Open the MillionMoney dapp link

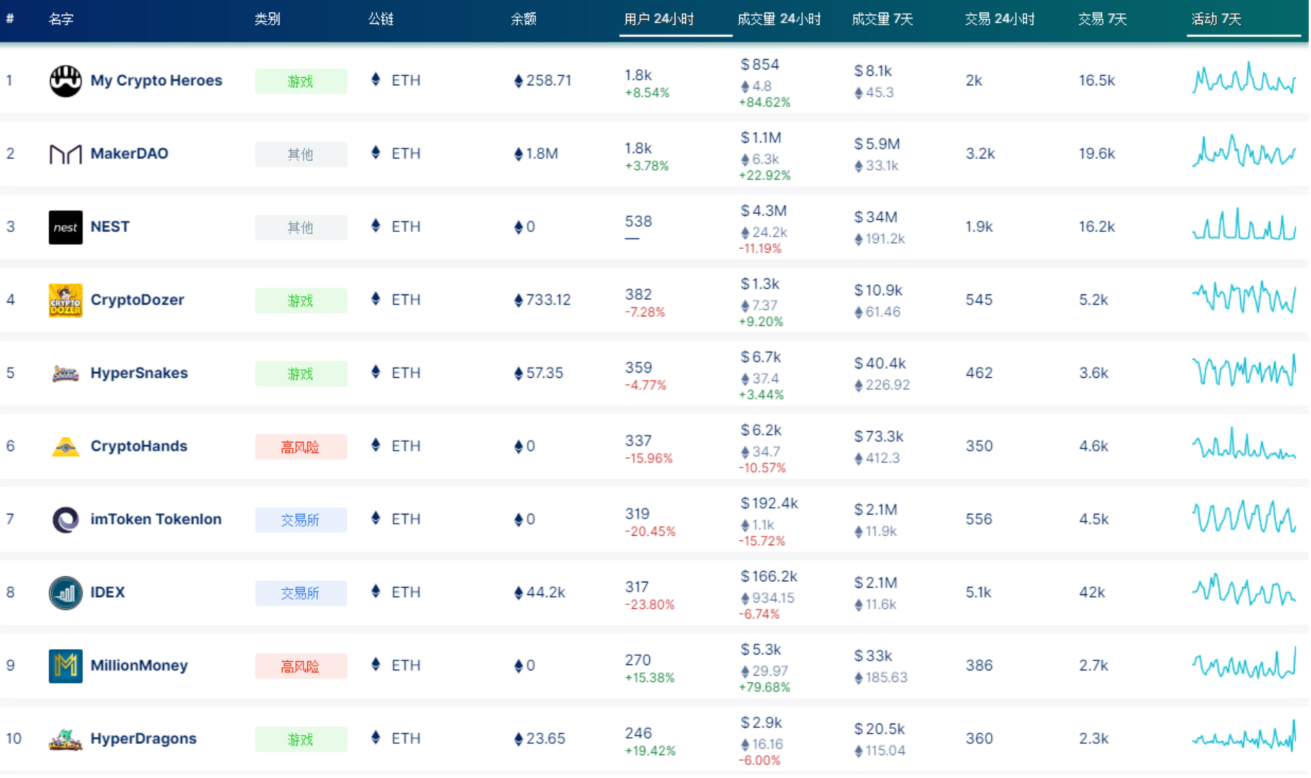pyautogui.click(x=139, y=666)
